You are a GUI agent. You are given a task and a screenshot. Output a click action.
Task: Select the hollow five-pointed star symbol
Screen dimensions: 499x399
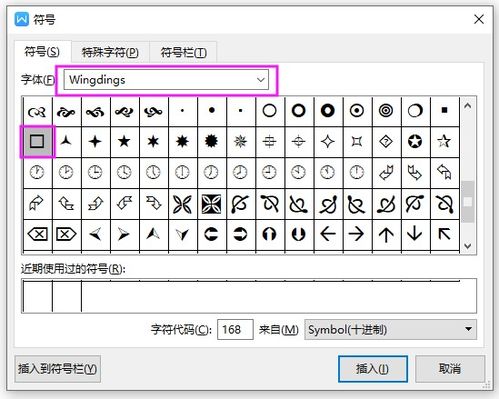pyautogui.click(x=444, y=141)
